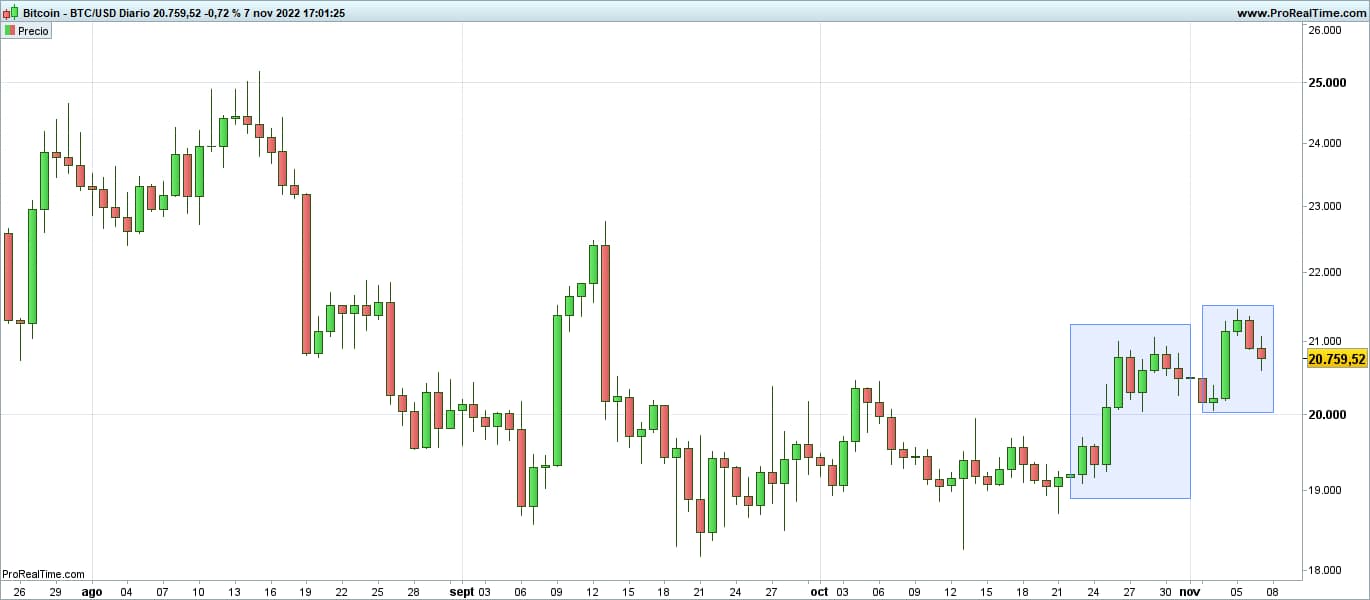Select the tall green candle on September 9
Viewport: 1370px width, 600px height.
point(557,390)
